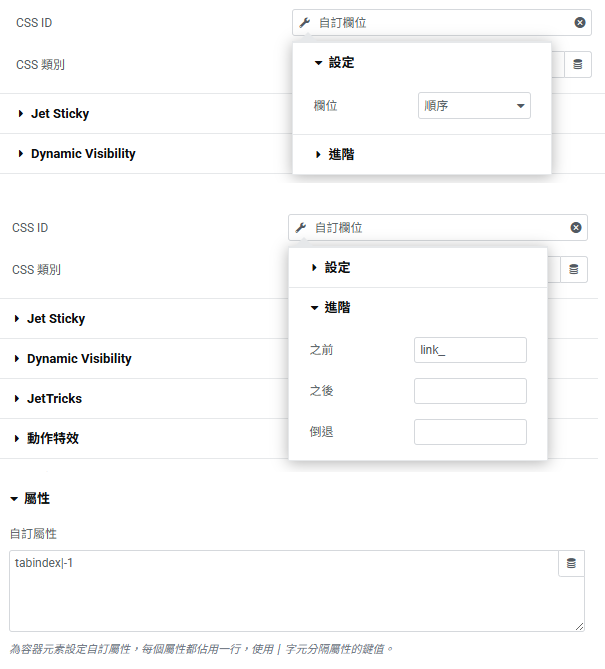Clear the upper CSS ID dynamic tag
Viewport: 605px width, 669px height.
[580, 23]
